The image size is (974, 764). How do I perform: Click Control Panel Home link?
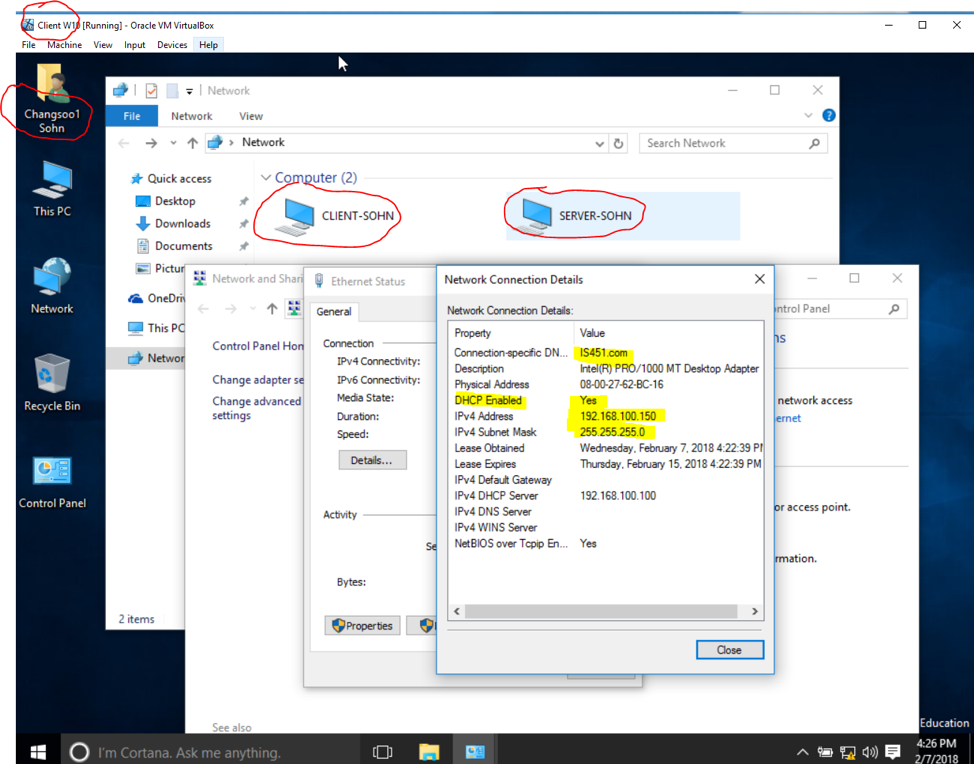(258, 346)
